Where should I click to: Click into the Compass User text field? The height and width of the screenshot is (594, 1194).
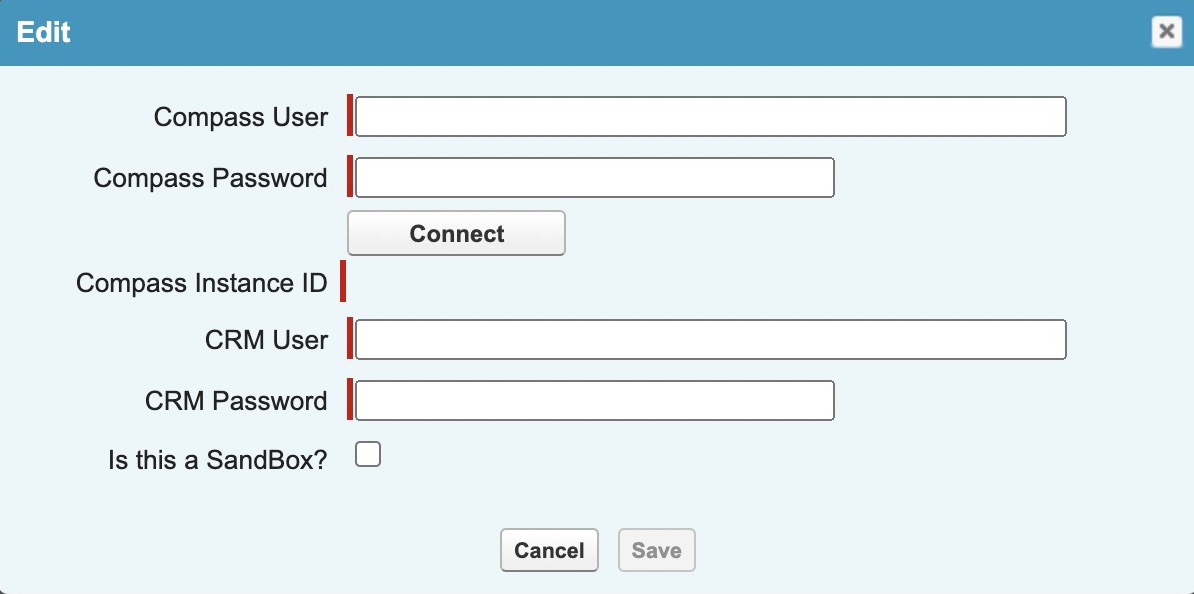pos(710,117)
